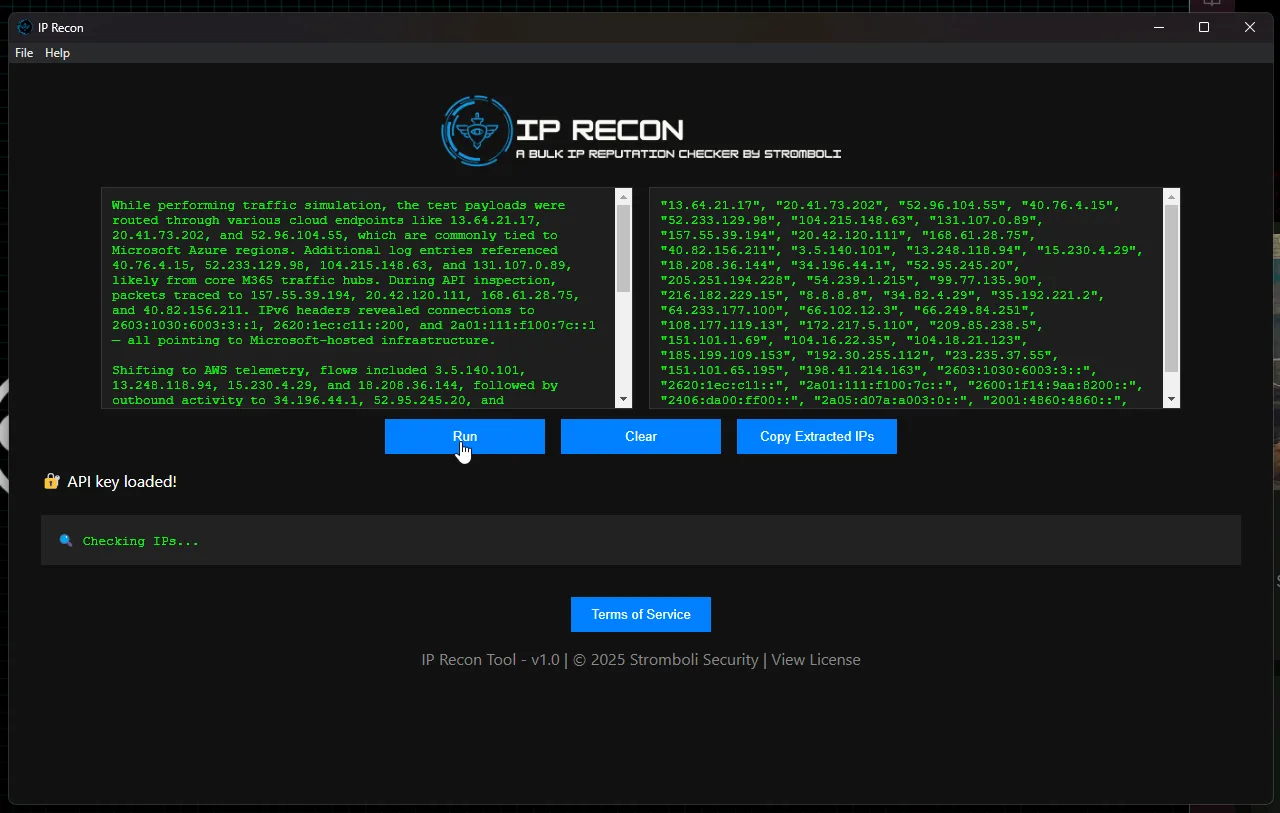Maximize the IP Recon window

1204,27
